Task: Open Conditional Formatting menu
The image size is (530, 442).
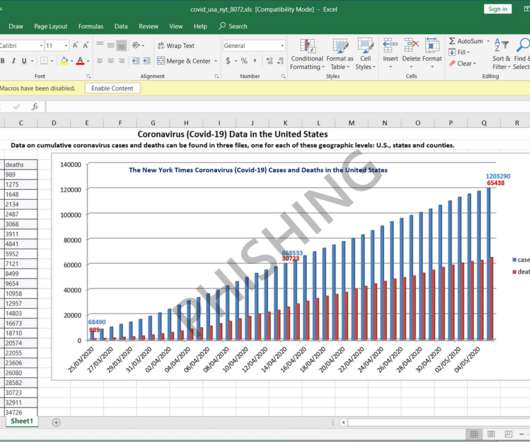Action: pyautogui.click(x=307, y=54)
